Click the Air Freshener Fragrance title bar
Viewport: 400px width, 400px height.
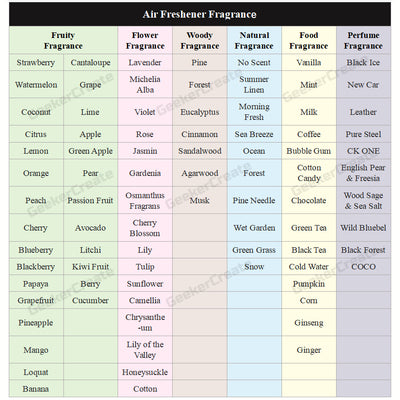pyautogui.click(x=200, y=14)
